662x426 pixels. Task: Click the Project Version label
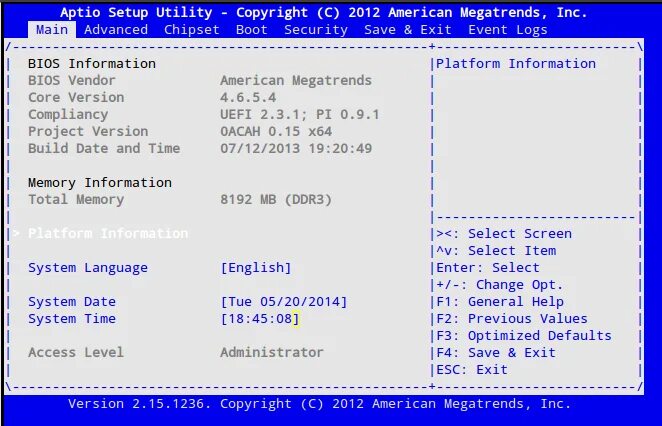click(88, 131)
